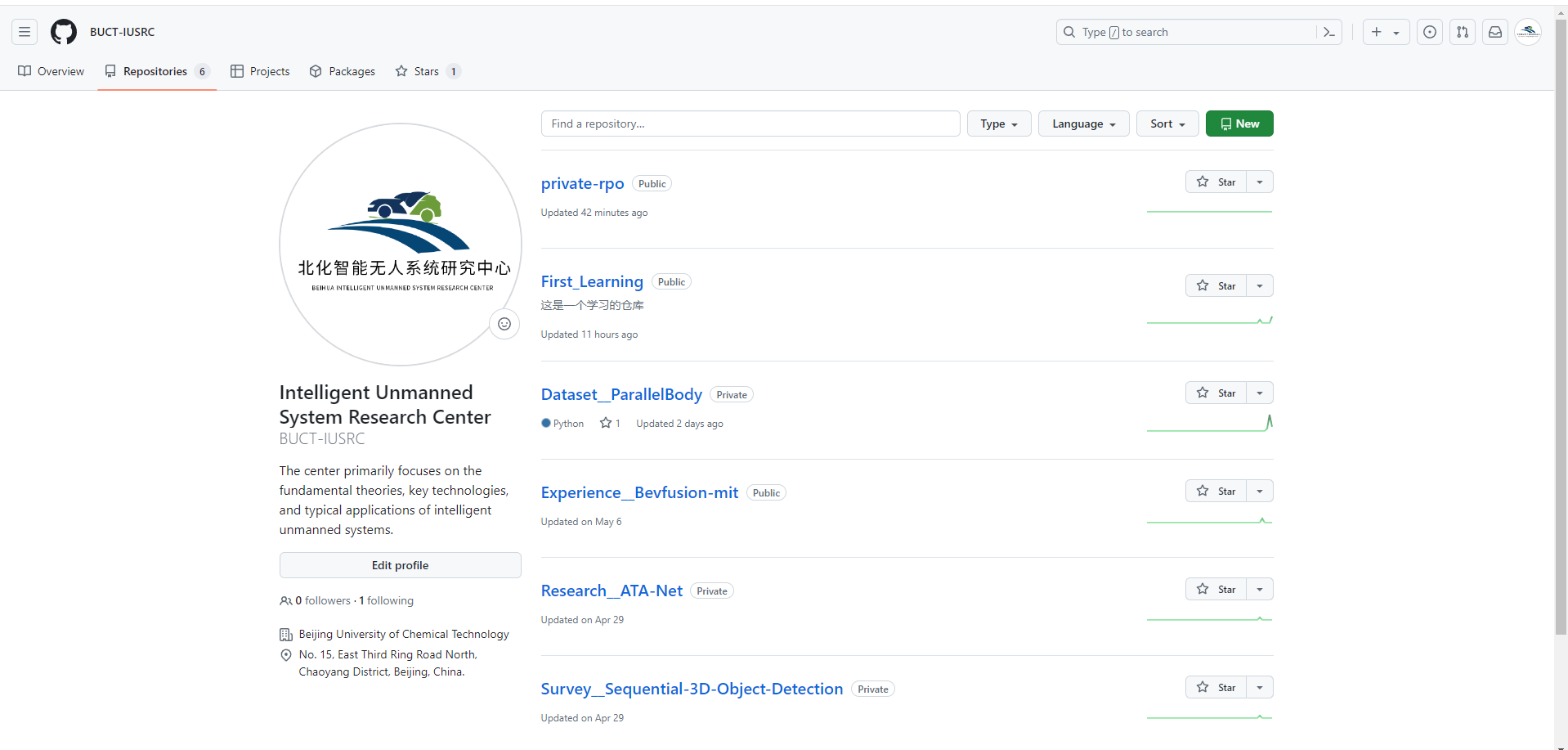Star the private-rpo repository
This screenshot has height=750, width=1568.
1216,182
